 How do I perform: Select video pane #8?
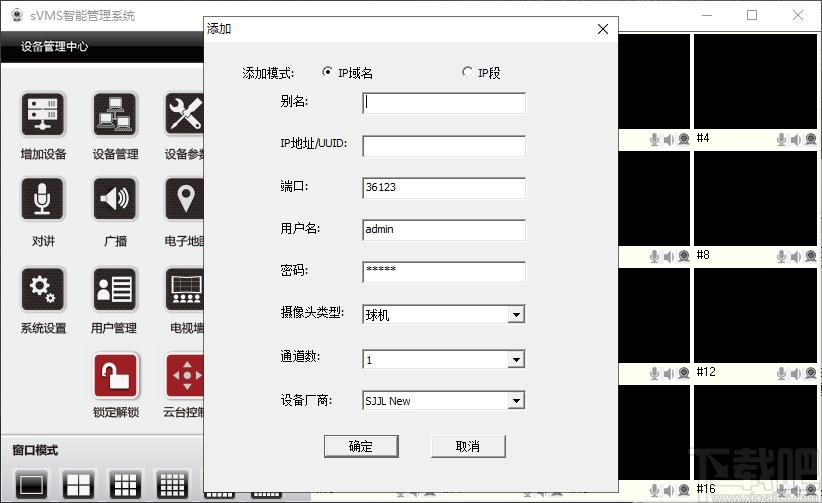[x=755, y=199]
